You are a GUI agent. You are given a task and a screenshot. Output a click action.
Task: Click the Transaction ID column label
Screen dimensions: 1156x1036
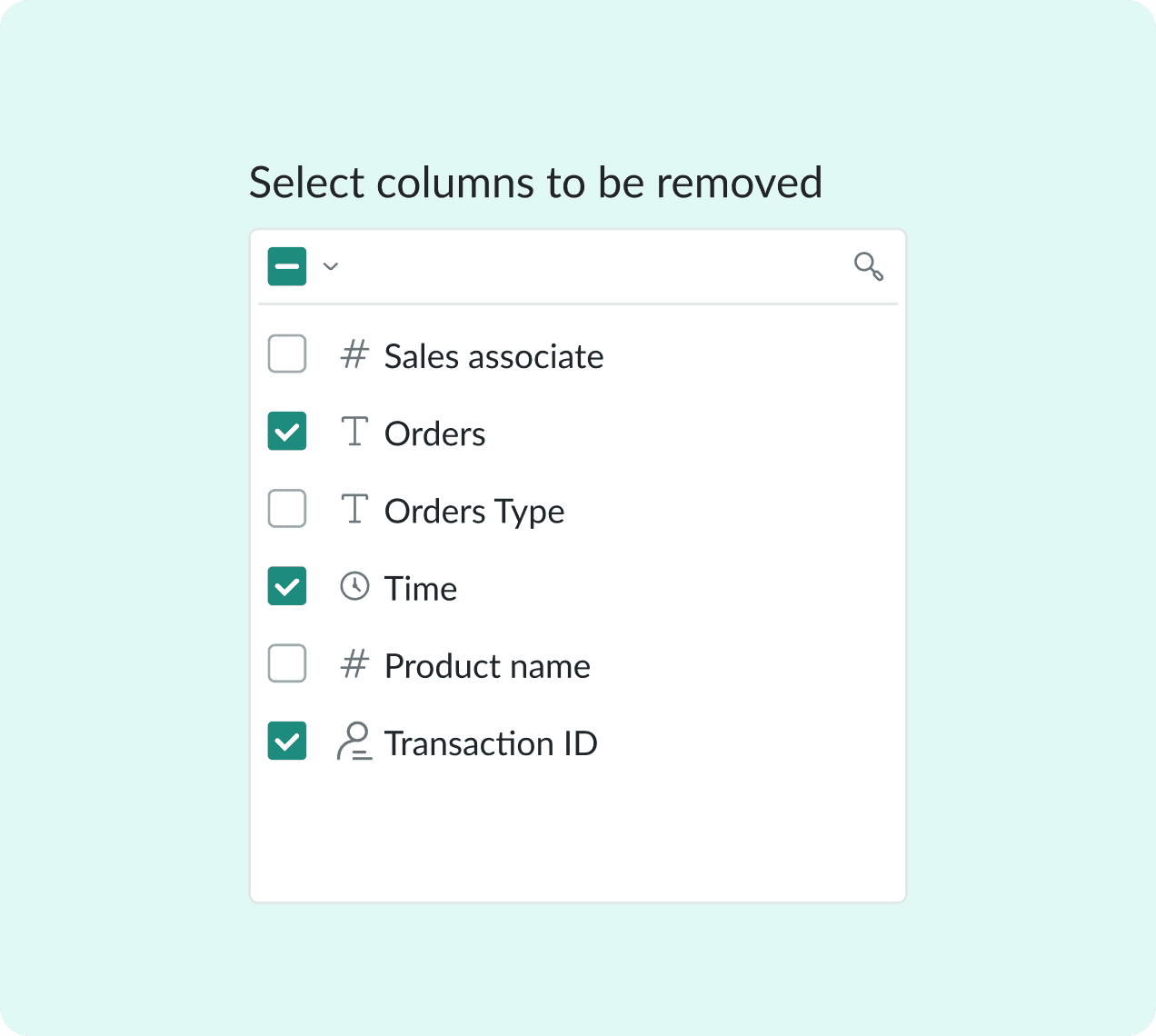click(491, 743)
